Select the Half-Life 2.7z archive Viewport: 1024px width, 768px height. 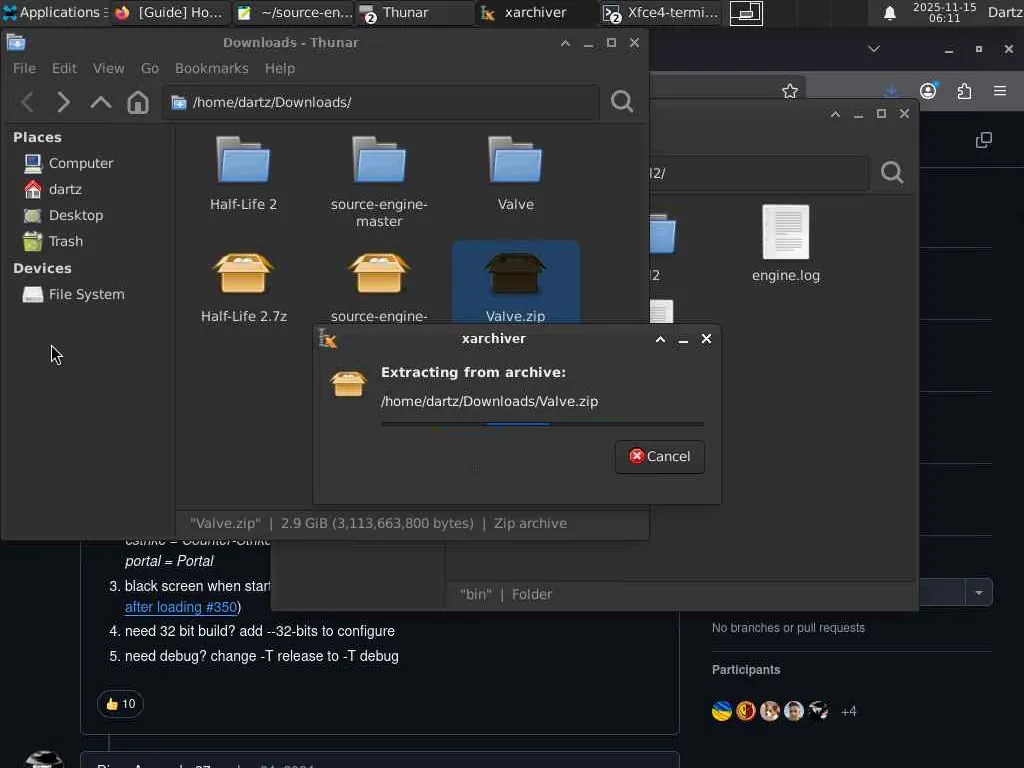(244, 287)
